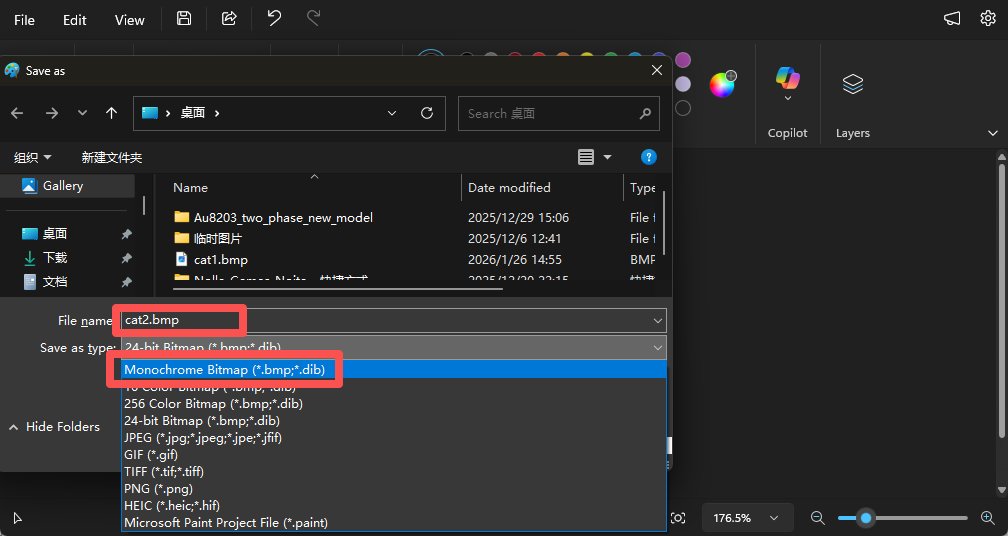Toggle the Layers panel icon
This screenshot has height=536, width=1008.
[853, 84]
